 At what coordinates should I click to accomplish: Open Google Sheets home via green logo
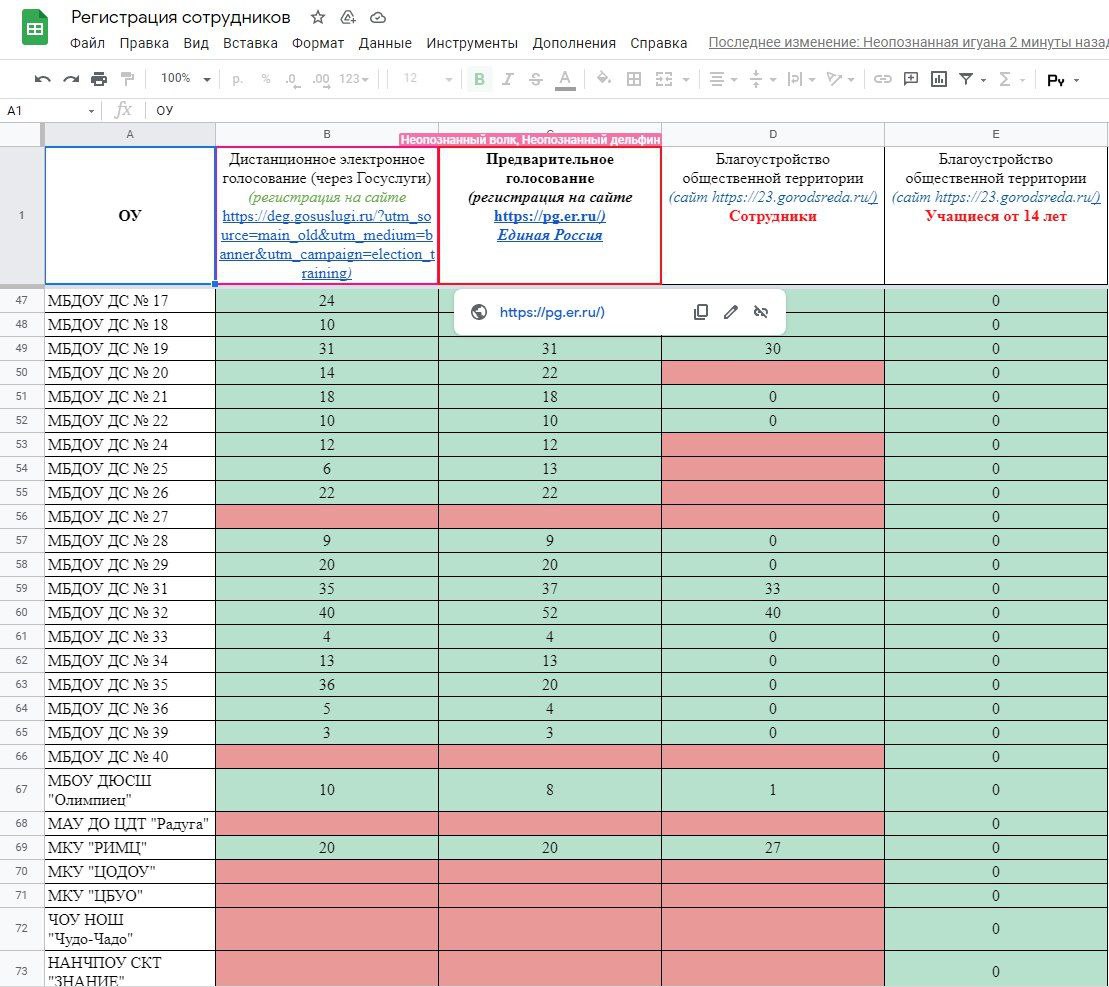(35, 28)
